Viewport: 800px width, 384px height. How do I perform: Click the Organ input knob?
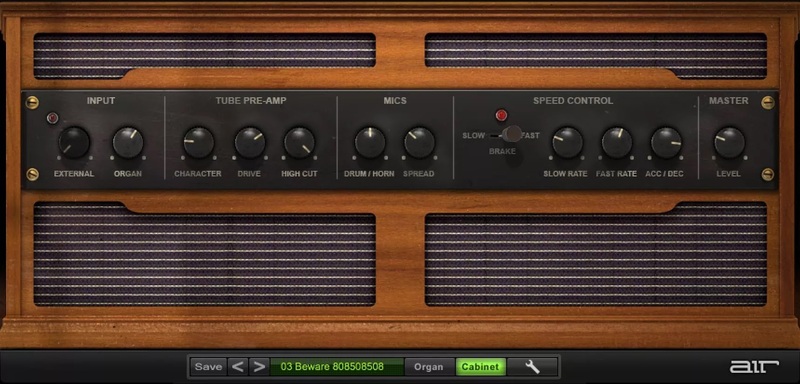(x=128, y=142)
